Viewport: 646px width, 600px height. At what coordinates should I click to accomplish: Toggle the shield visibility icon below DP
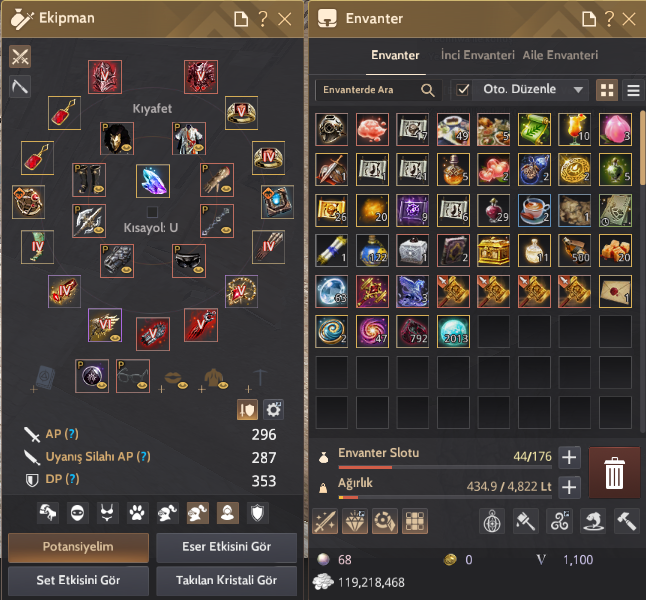pyautogui.click(x=257, y=513)
